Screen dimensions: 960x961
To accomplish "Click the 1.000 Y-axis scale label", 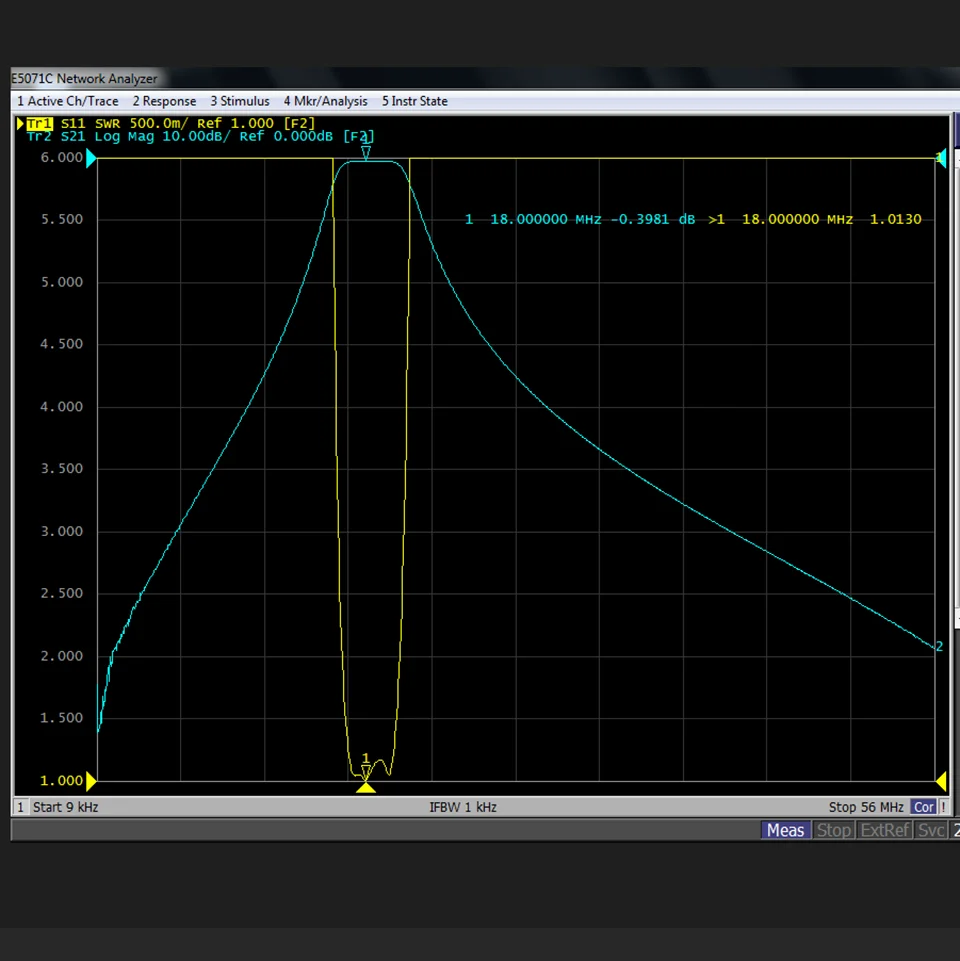I will 61,780.
